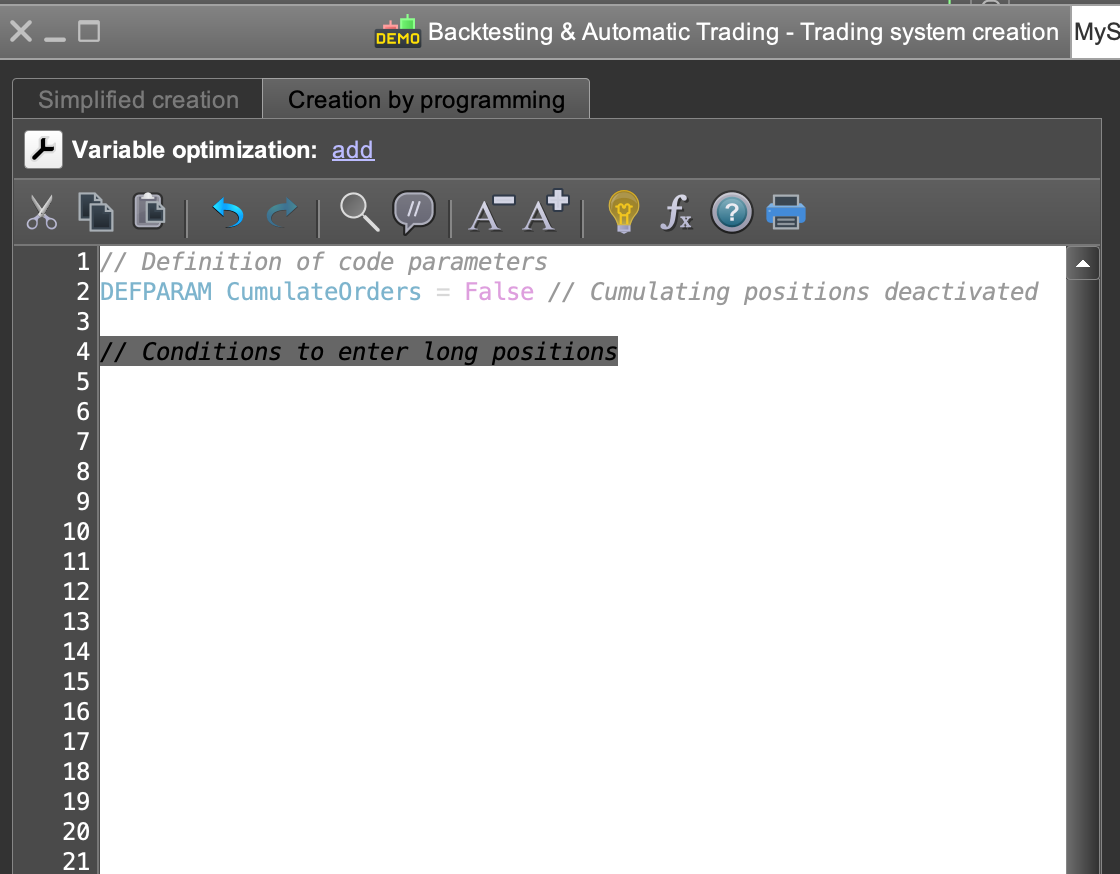1120x874 pixels.
Task: Redo edit with forward arrow
Action: tap(281, 212)
